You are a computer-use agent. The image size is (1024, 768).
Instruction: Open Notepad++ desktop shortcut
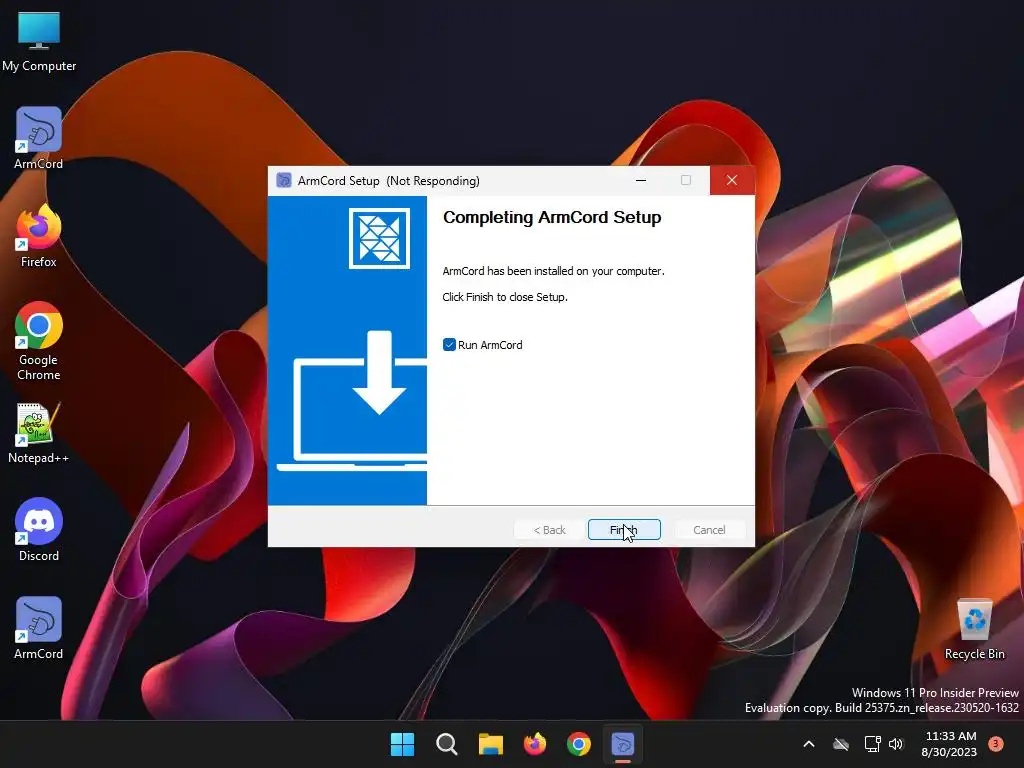click(39, 433)
